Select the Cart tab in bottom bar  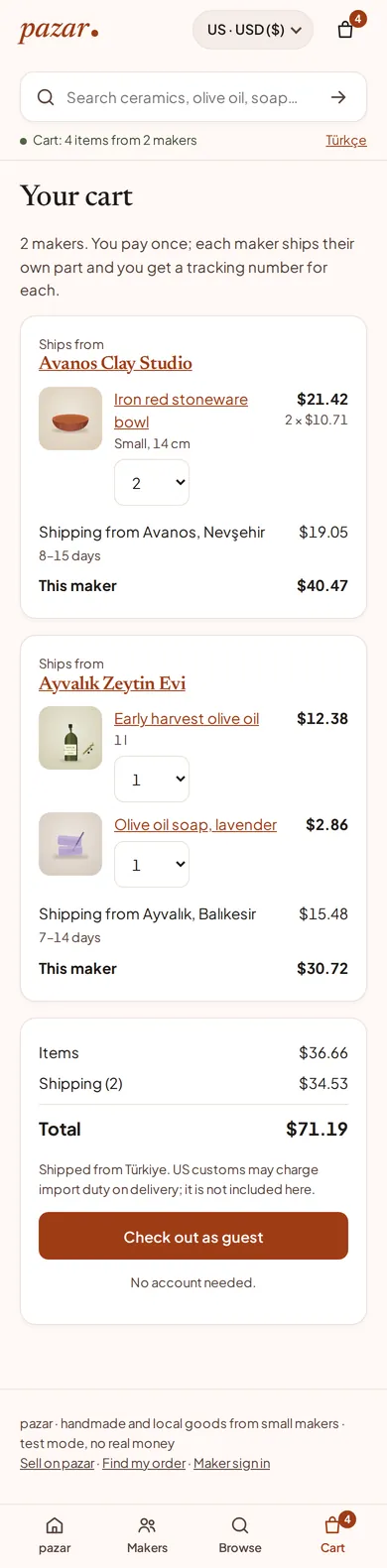pyautogui.click(x=333, y=1535)
